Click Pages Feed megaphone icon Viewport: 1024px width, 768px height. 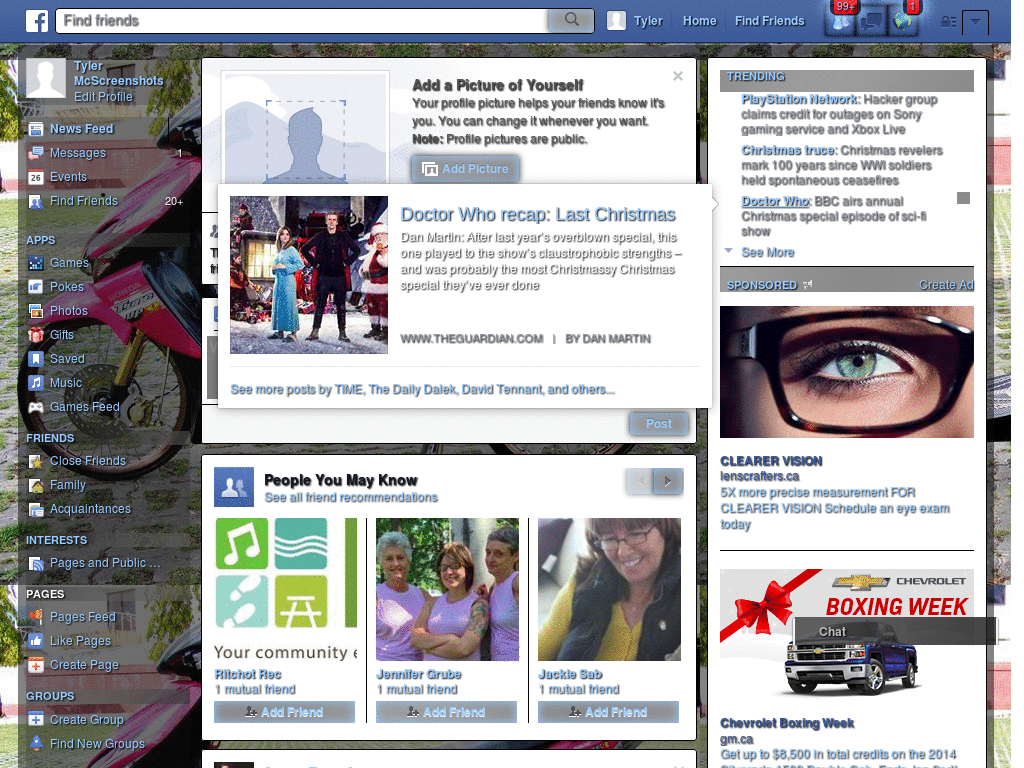[36, 616]
